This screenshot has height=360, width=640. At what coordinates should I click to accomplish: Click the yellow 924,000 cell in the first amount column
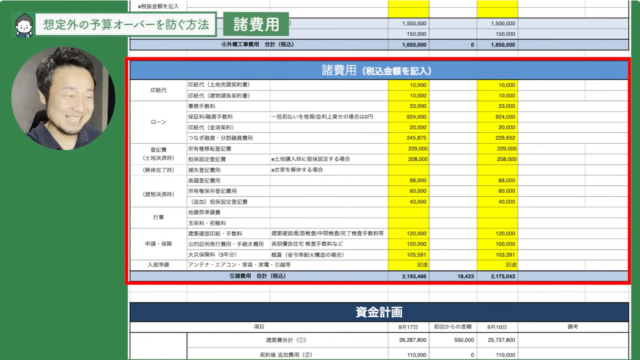[x=409, y=117]
